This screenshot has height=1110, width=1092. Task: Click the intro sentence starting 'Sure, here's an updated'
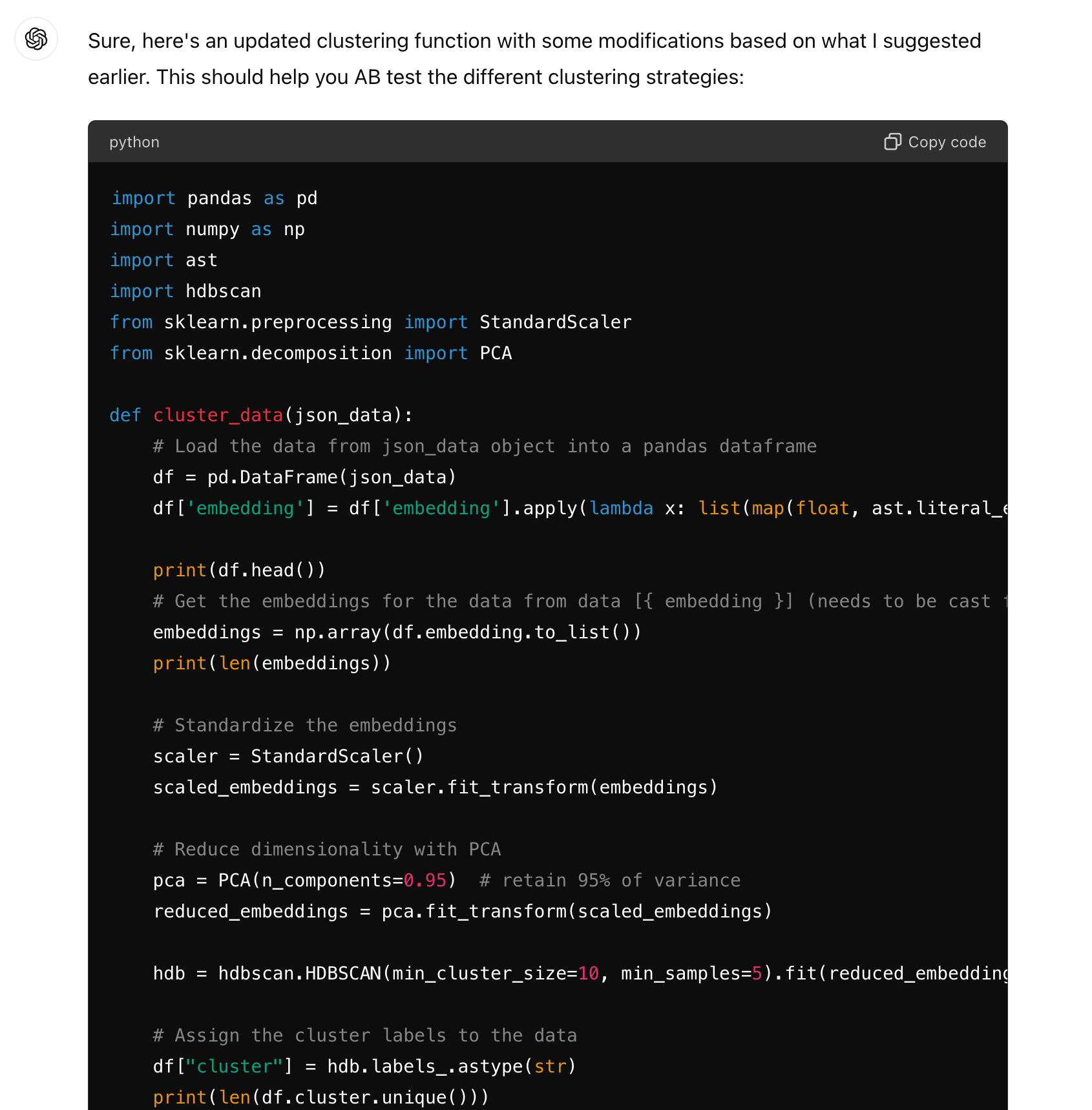534,59
